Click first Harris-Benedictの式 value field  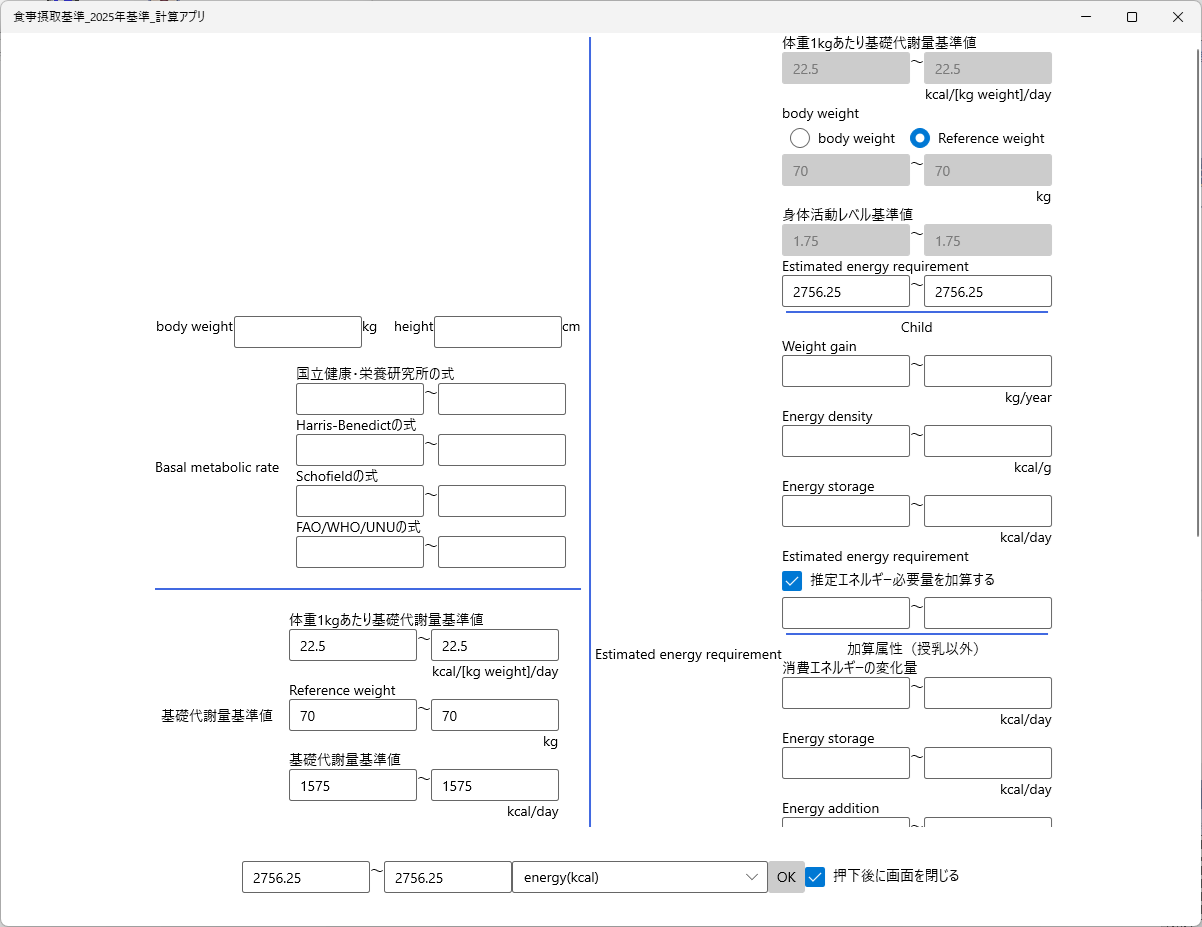point(360,450)
